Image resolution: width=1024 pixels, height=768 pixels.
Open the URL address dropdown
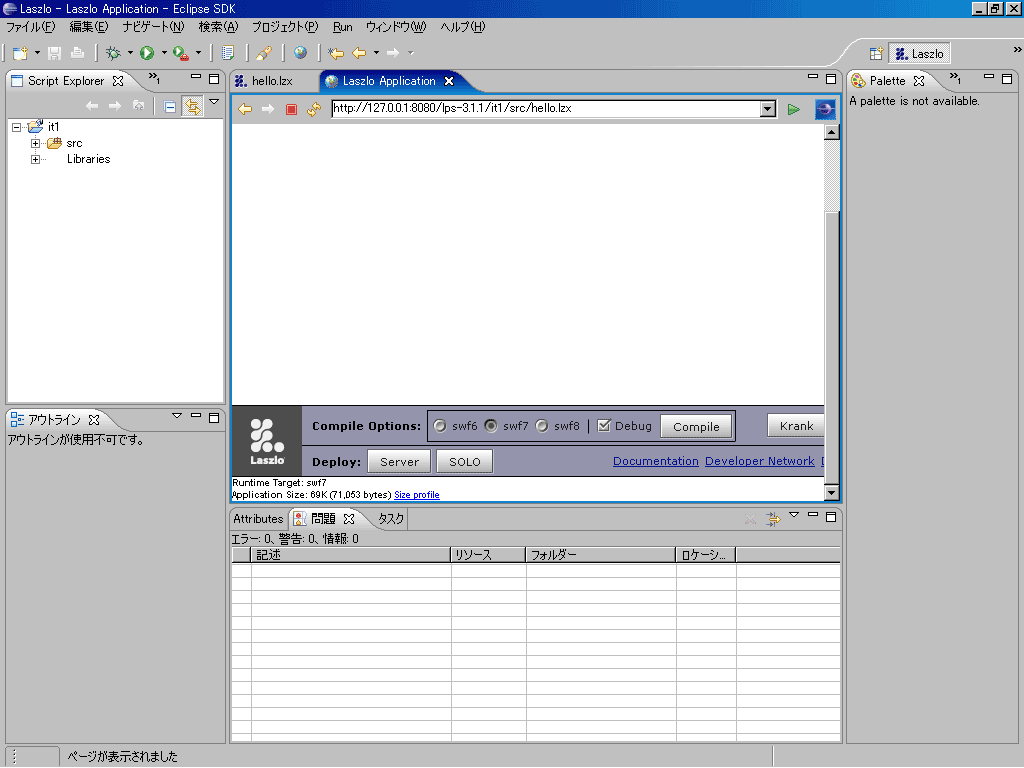click(x=768, y=109)
